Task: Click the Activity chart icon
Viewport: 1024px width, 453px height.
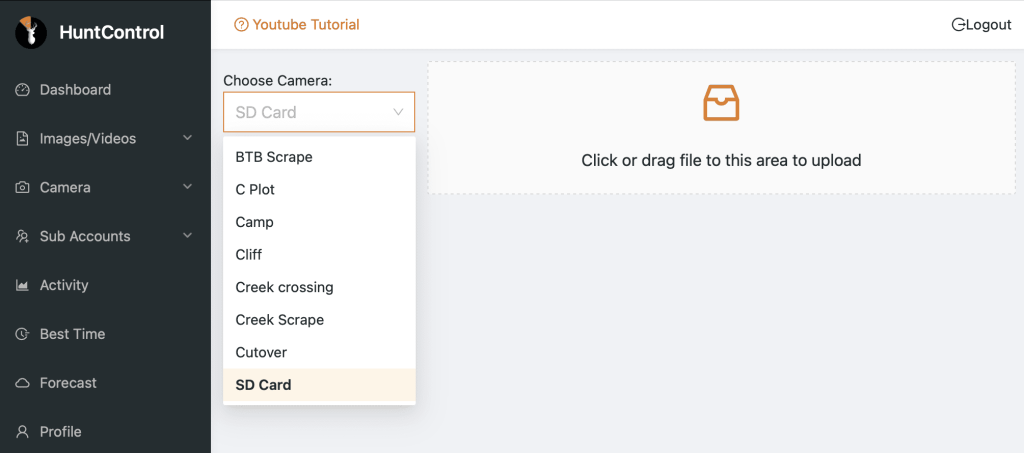Action: [23, 286]
